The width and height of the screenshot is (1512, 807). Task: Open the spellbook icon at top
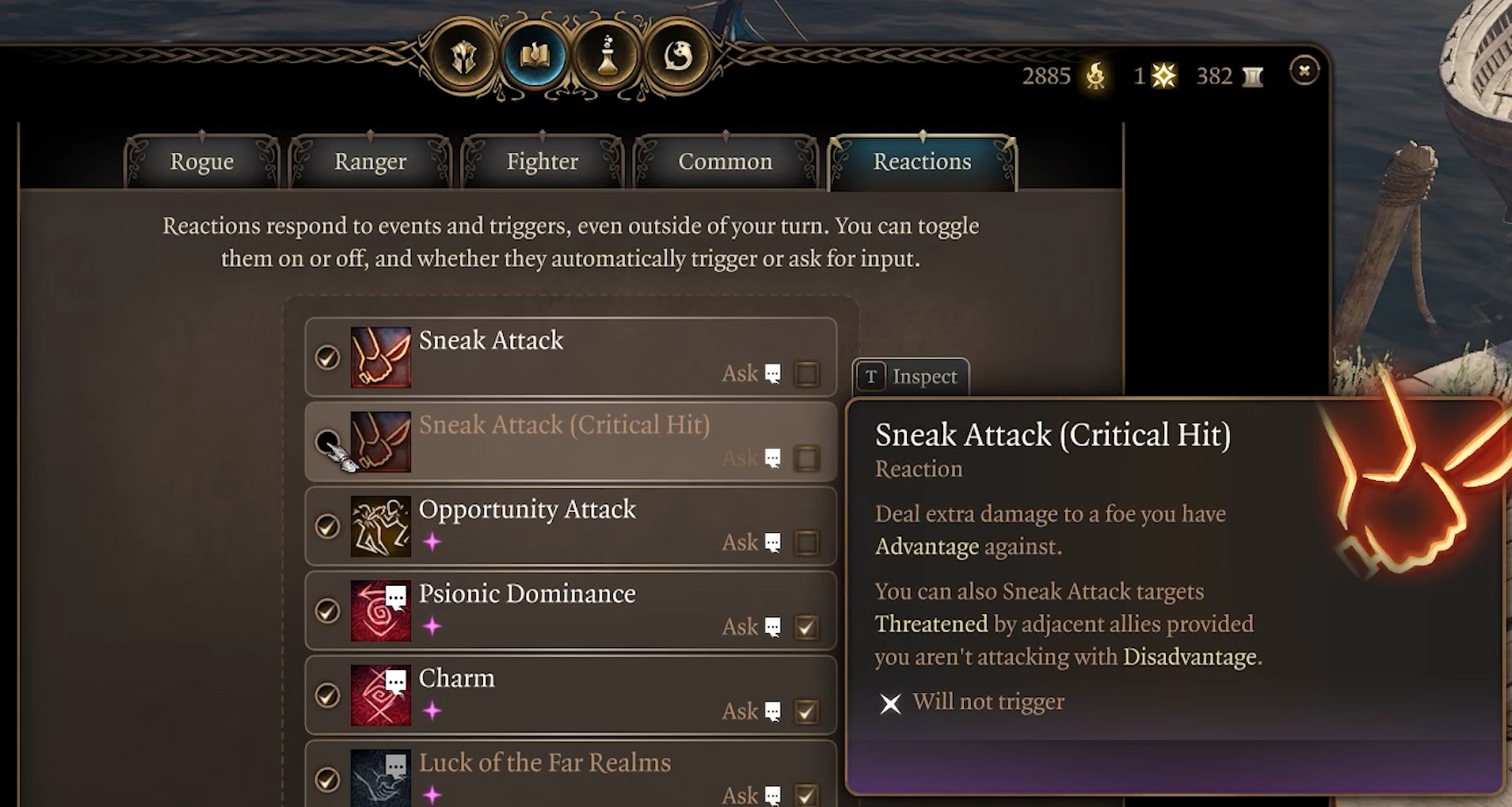pyautogui.click(x=535, y=58)
